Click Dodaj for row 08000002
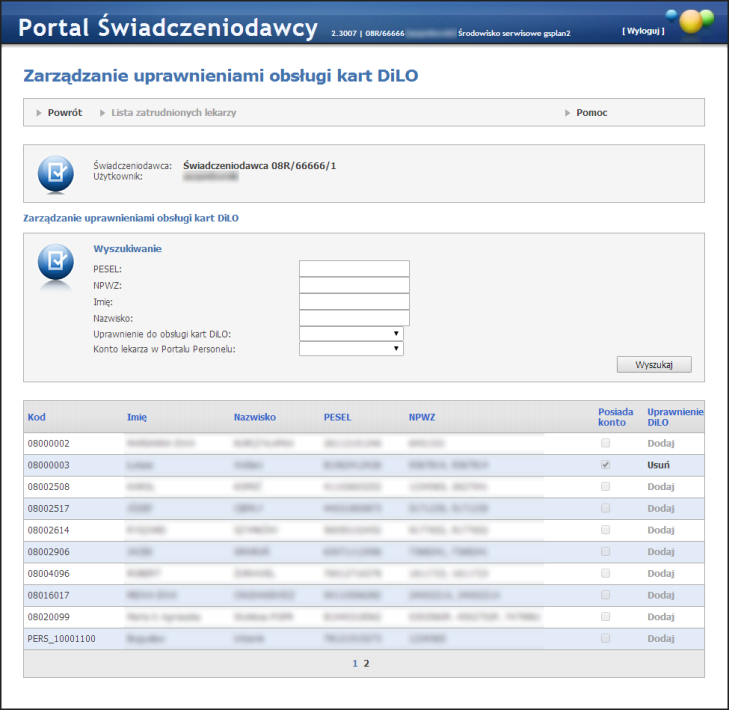 click(661, 443)
